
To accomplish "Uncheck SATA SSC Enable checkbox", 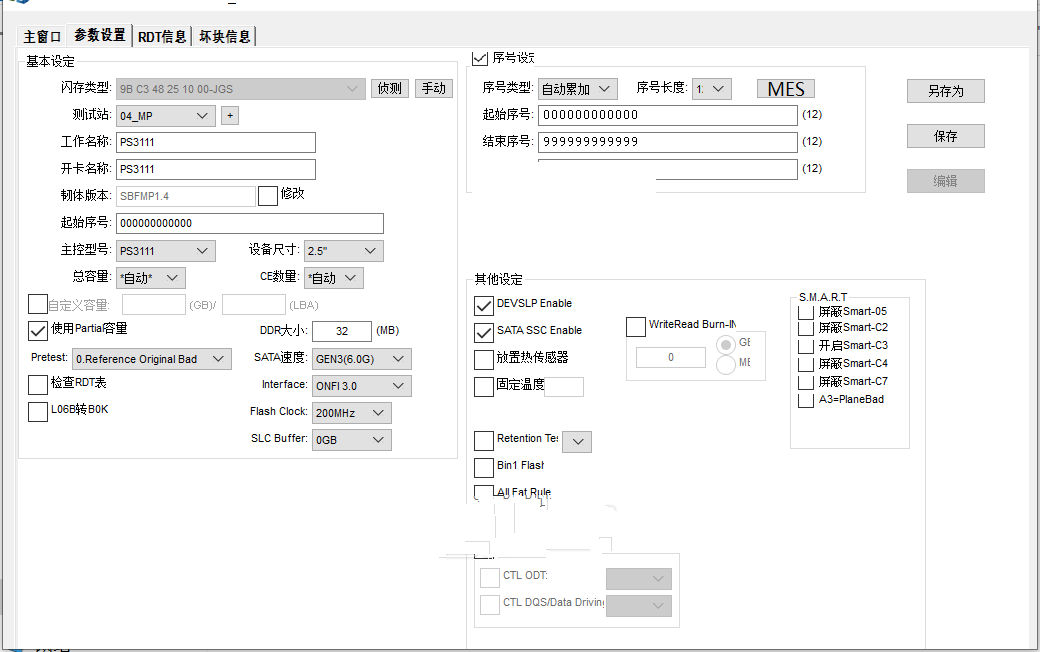I will (x=484, y=332).
